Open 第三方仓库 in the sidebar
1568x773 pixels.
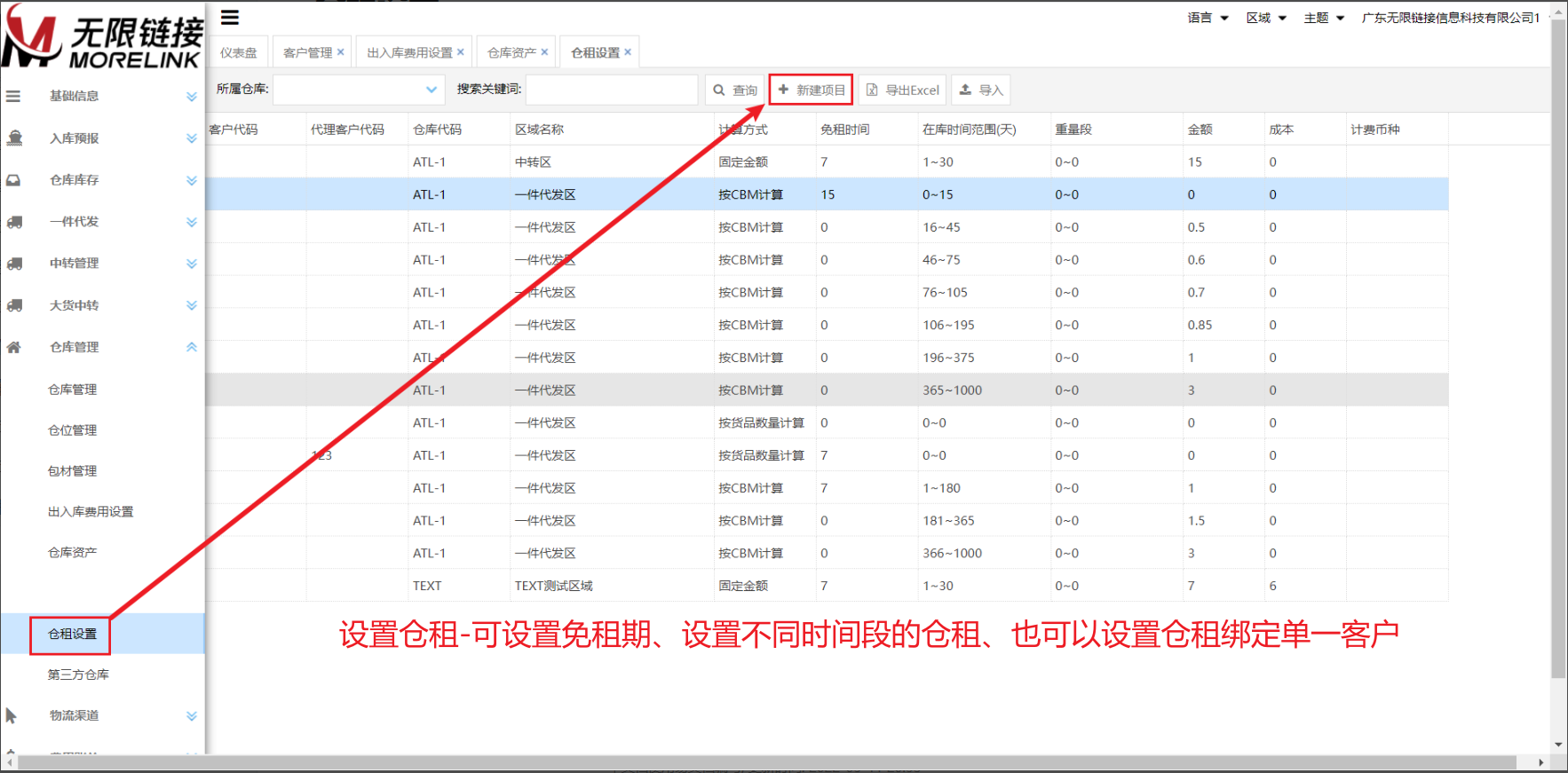(x=78, y=674)
